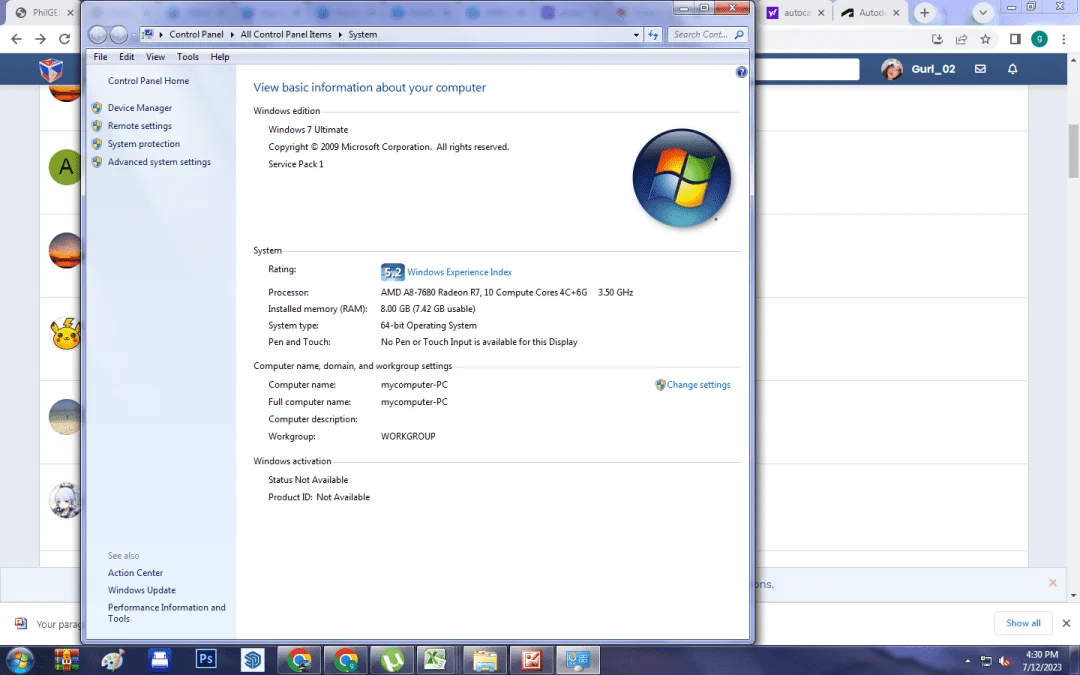Click the search magnifier icon
Image resolution: width=1080 pixels, height=675 pixels.
(739, 34)
